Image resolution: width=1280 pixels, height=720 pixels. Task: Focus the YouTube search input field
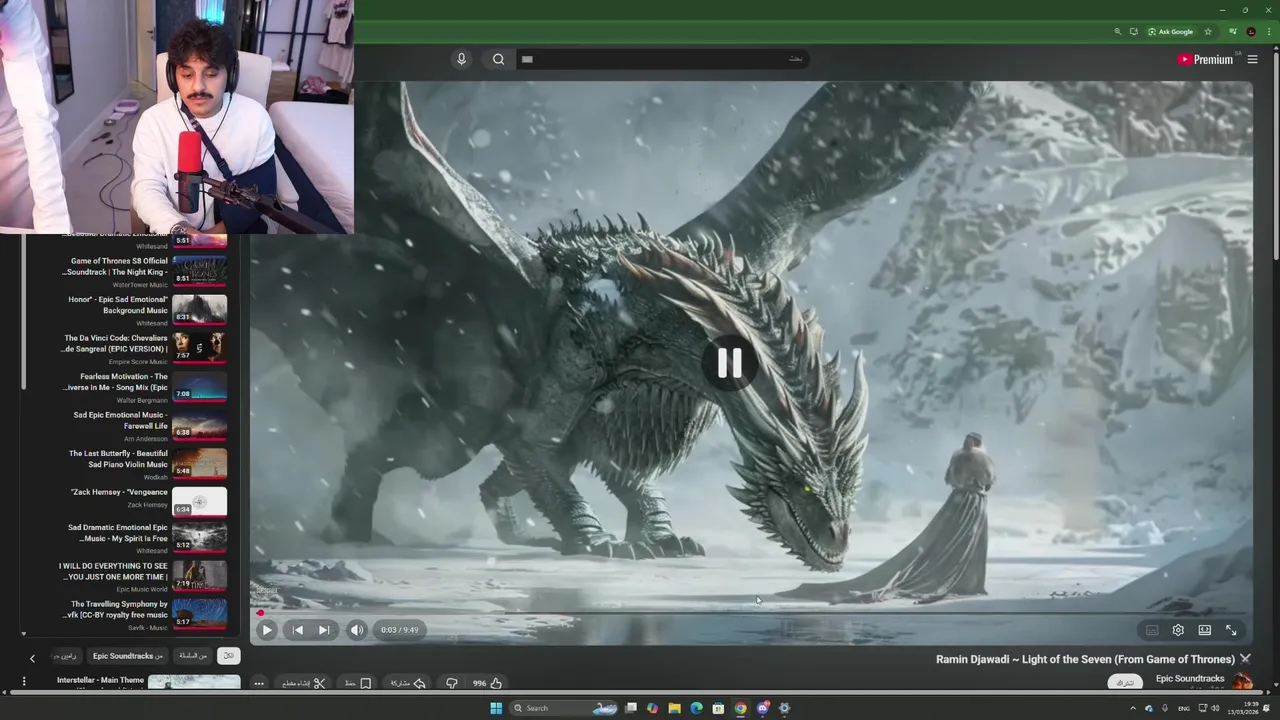pyautogui.click(x=664, y=59)
